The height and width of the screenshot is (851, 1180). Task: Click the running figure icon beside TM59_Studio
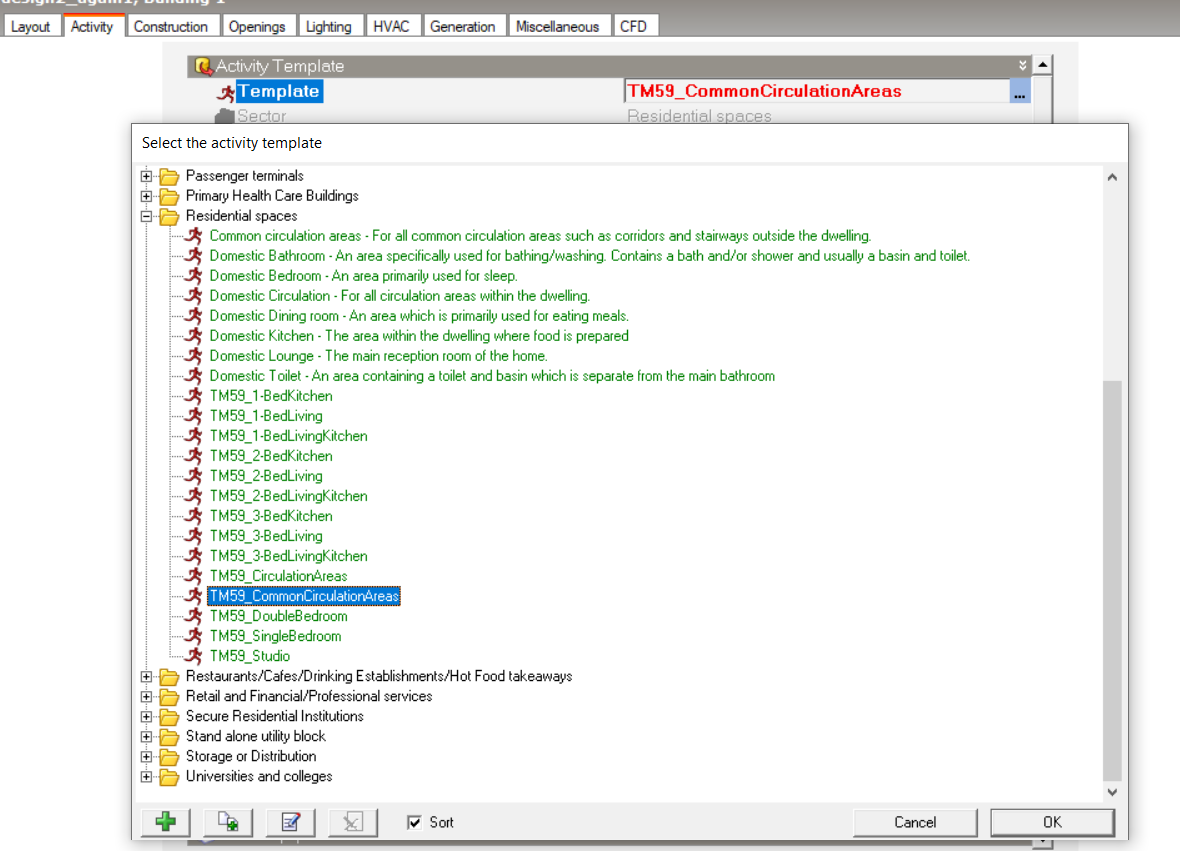[194, 655]
